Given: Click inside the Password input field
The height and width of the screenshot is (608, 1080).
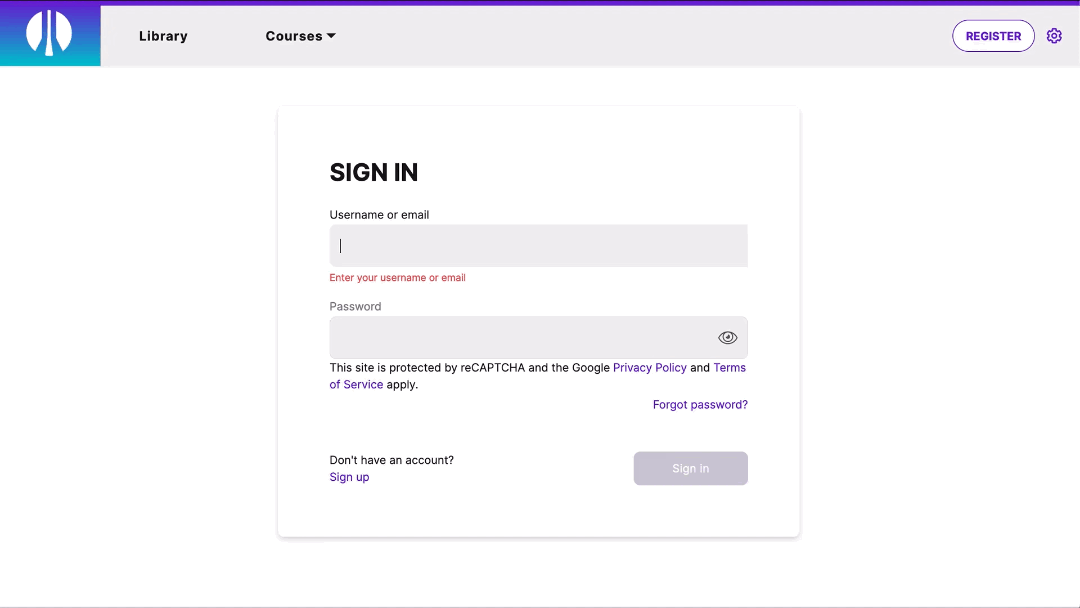Looking at the screenshot, I should (520, 337).
